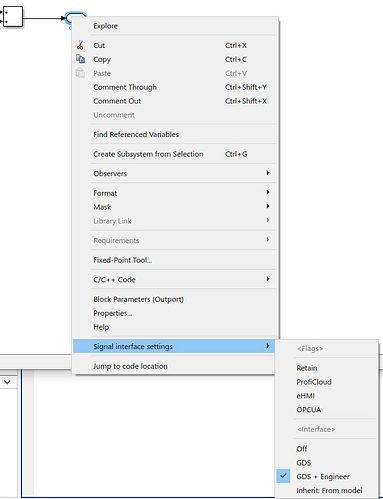Select Find Referenced Variables
Screen dimensions: 383x499
click(x=175, y=134)
